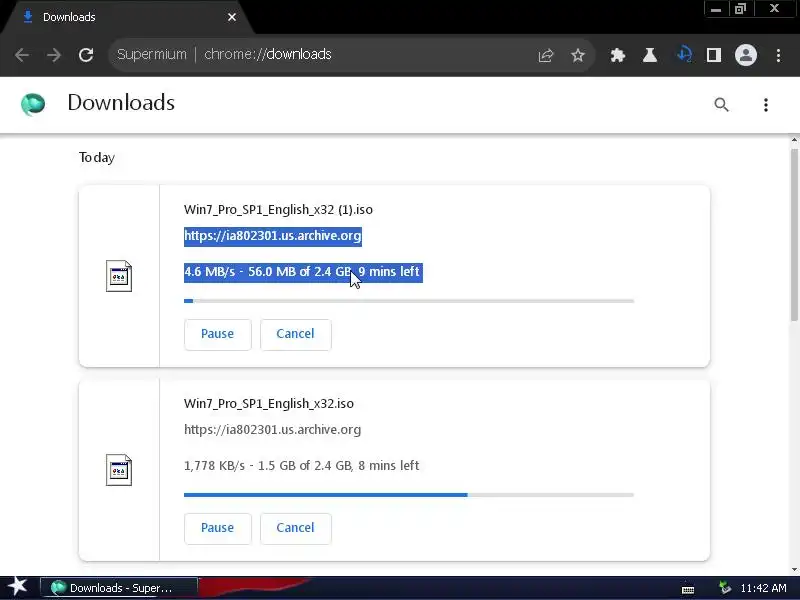Screen dimensions: 800x600
Task: Click file icon of Win7_Pro_SP1_English_x32.iso
Action: pos(119,470)
